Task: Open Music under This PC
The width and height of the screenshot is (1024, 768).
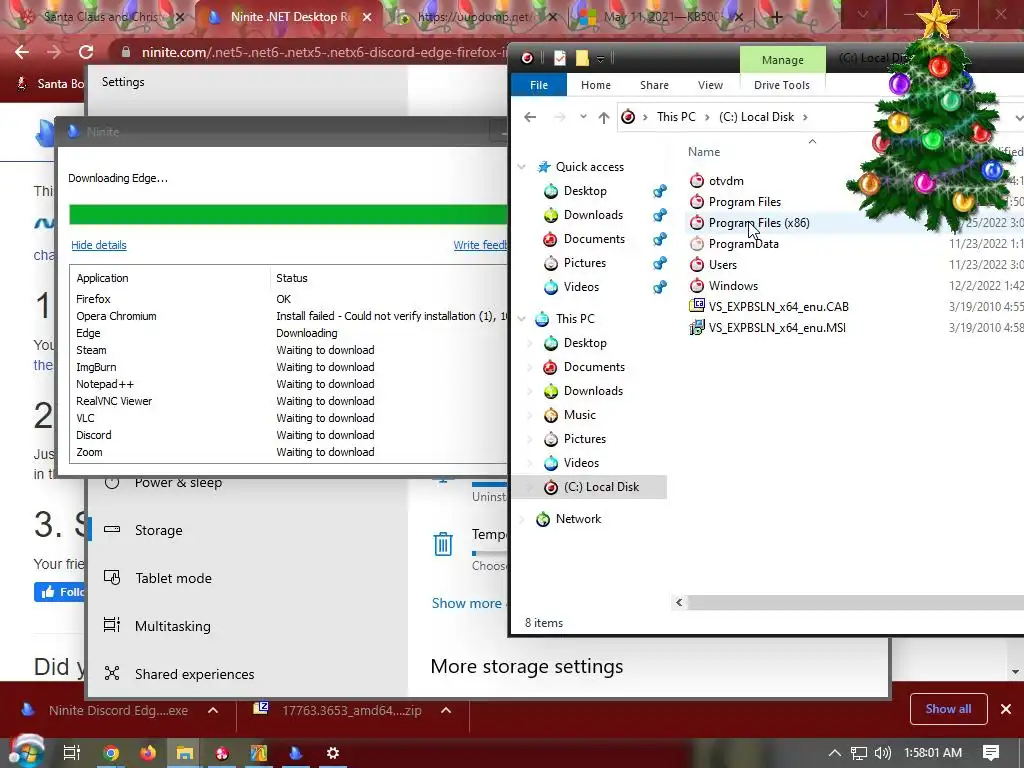Action: click(x=579, y=415)
